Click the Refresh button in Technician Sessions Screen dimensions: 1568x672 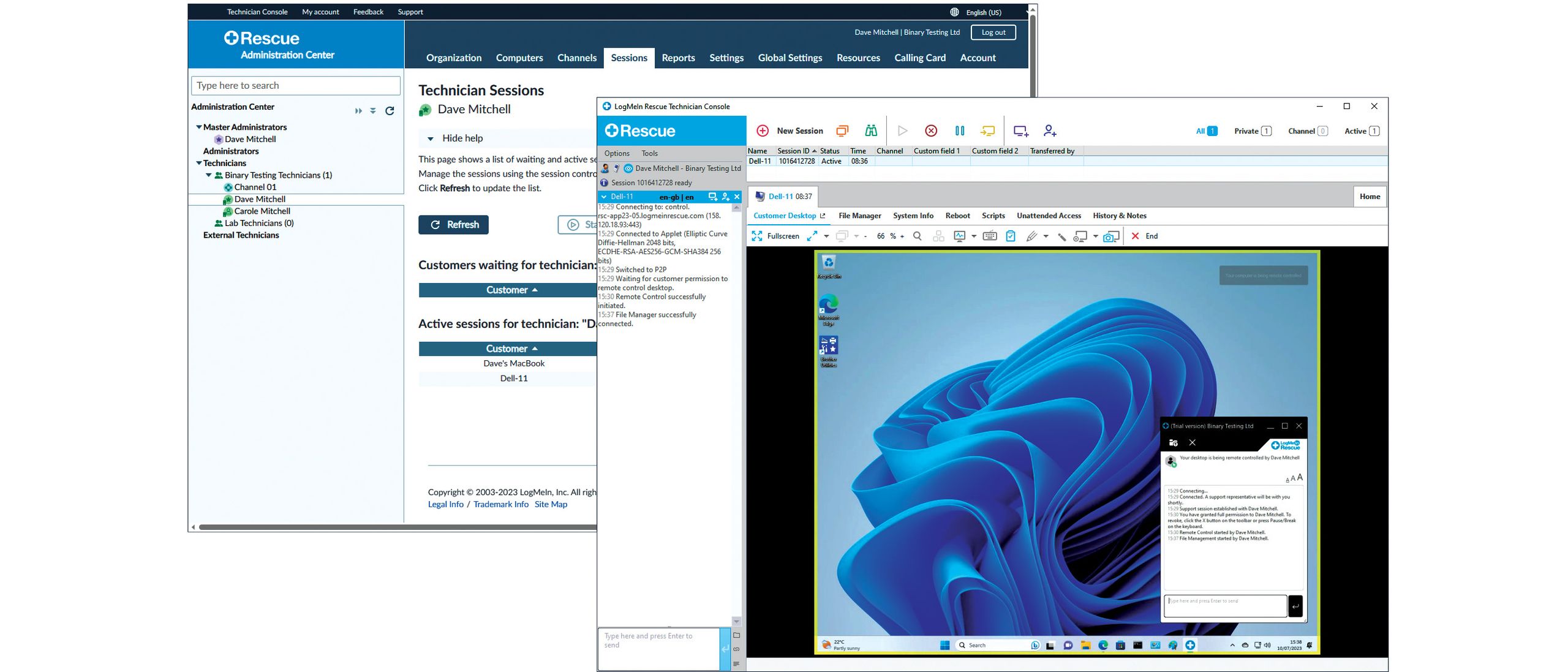453,225
